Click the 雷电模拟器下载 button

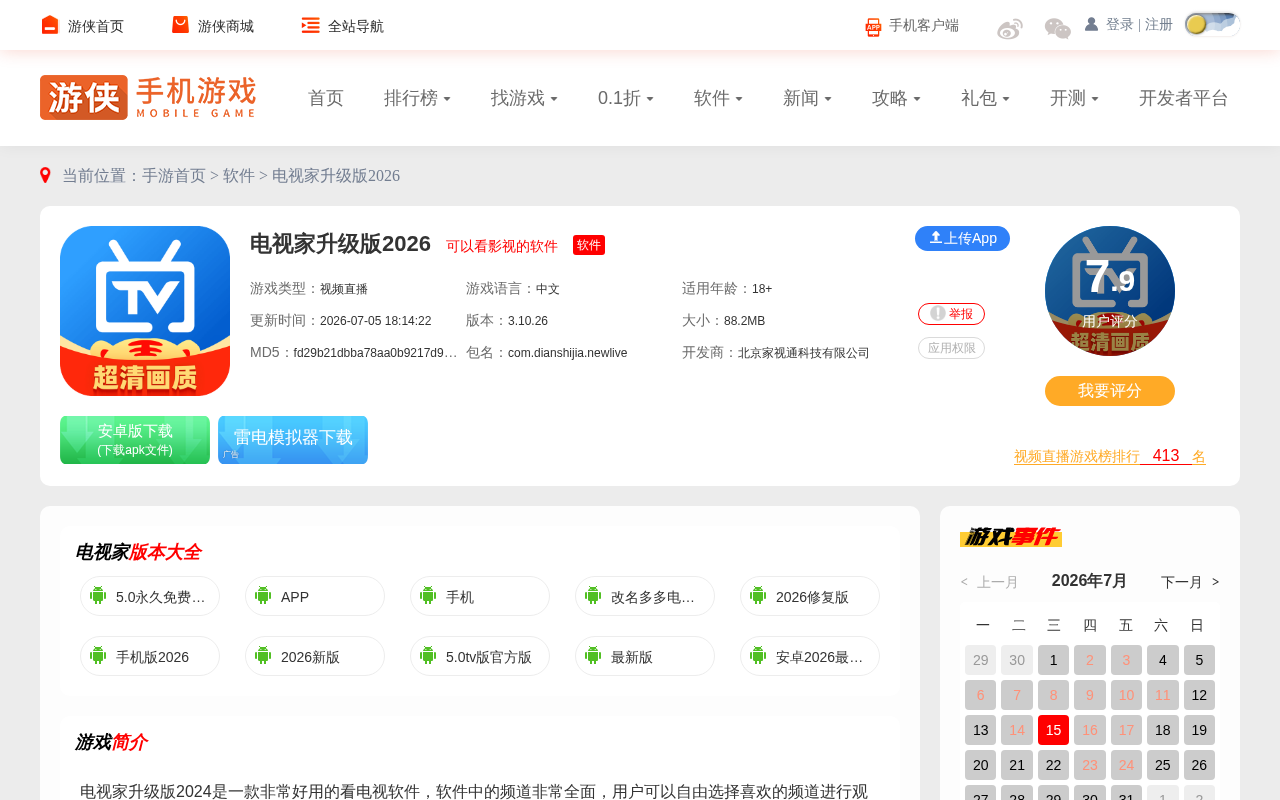[293, 440]
